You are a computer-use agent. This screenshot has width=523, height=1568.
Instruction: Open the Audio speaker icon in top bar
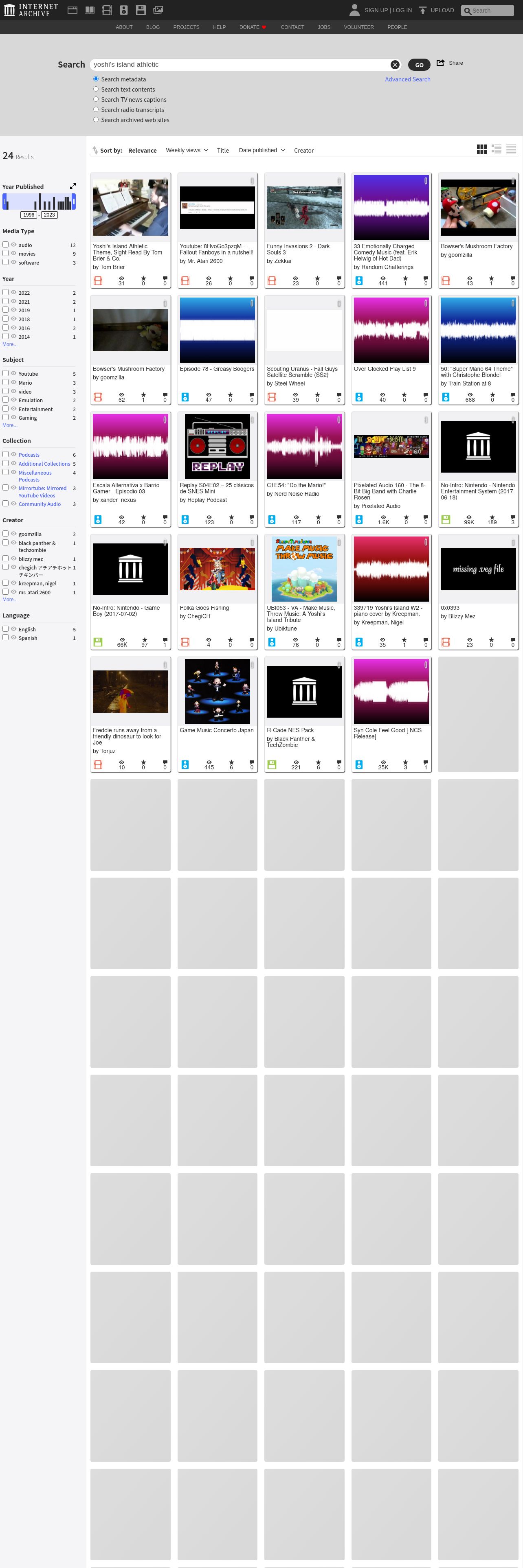(x=123, y=10)
